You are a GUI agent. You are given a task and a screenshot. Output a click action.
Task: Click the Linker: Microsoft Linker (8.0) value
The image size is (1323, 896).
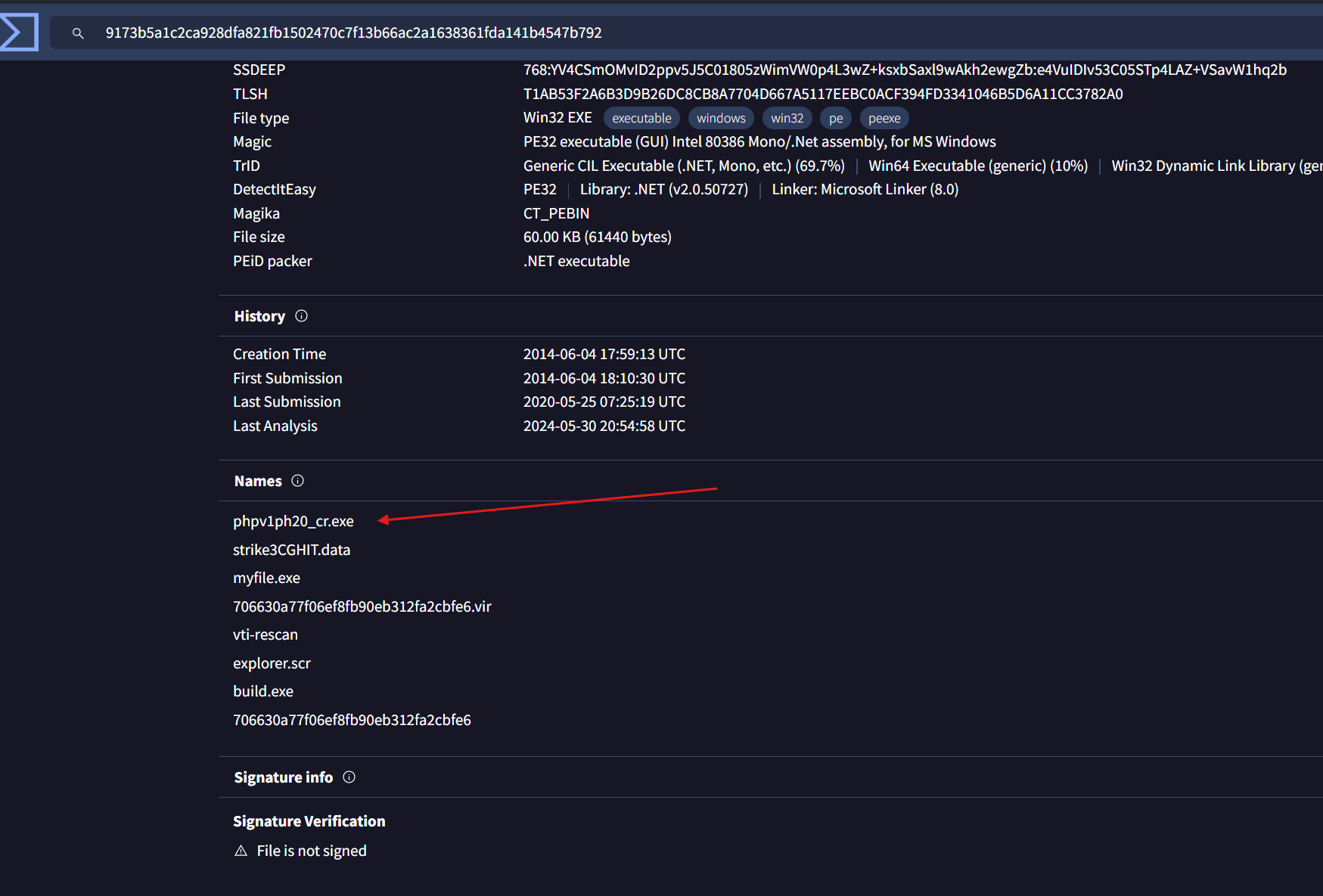865,189
